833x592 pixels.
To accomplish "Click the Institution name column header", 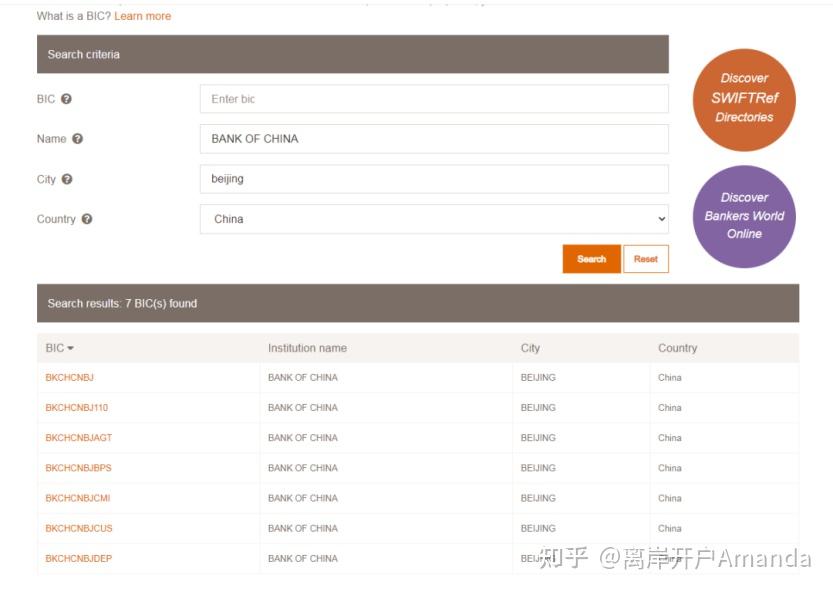I will (x=306, y=348).
